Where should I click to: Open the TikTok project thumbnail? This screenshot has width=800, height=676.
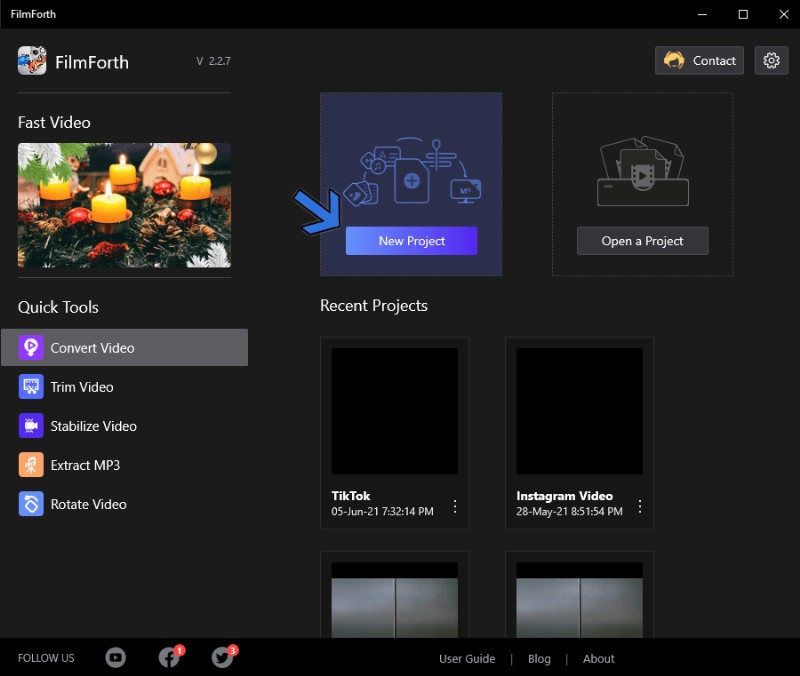point(394,411)
